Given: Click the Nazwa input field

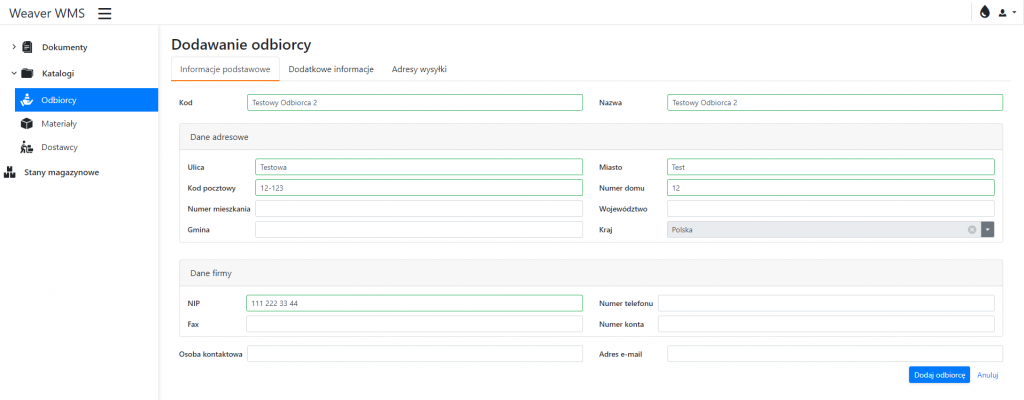Looking at the screenshot, I should click(835, 103).
